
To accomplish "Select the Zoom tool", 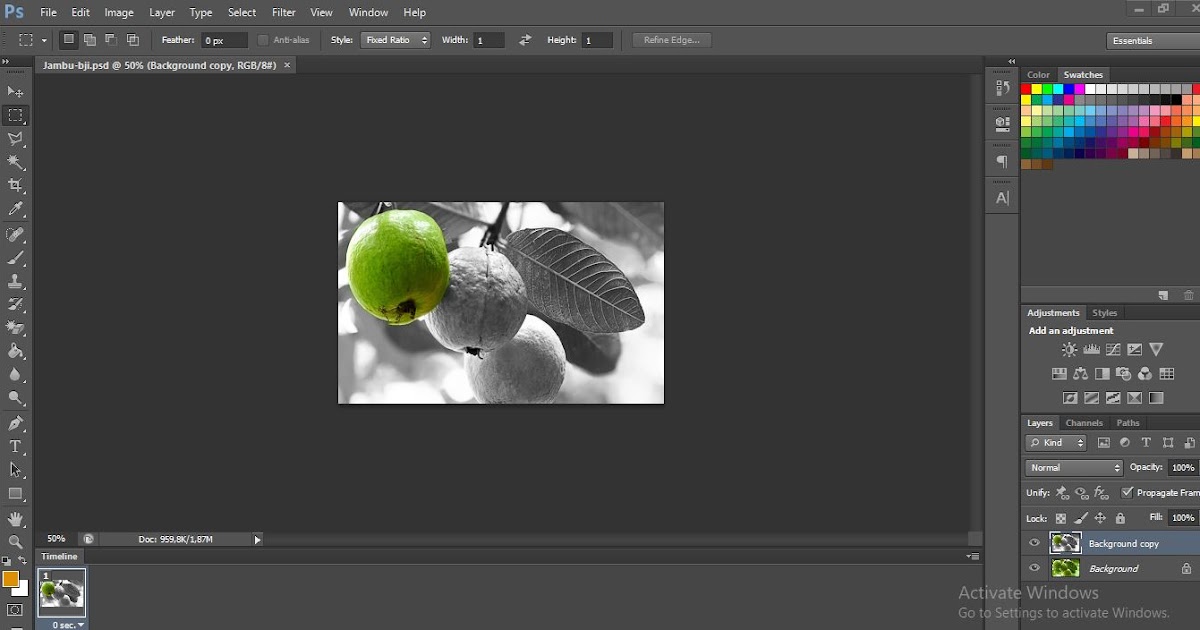I will [x=15, y=540].
